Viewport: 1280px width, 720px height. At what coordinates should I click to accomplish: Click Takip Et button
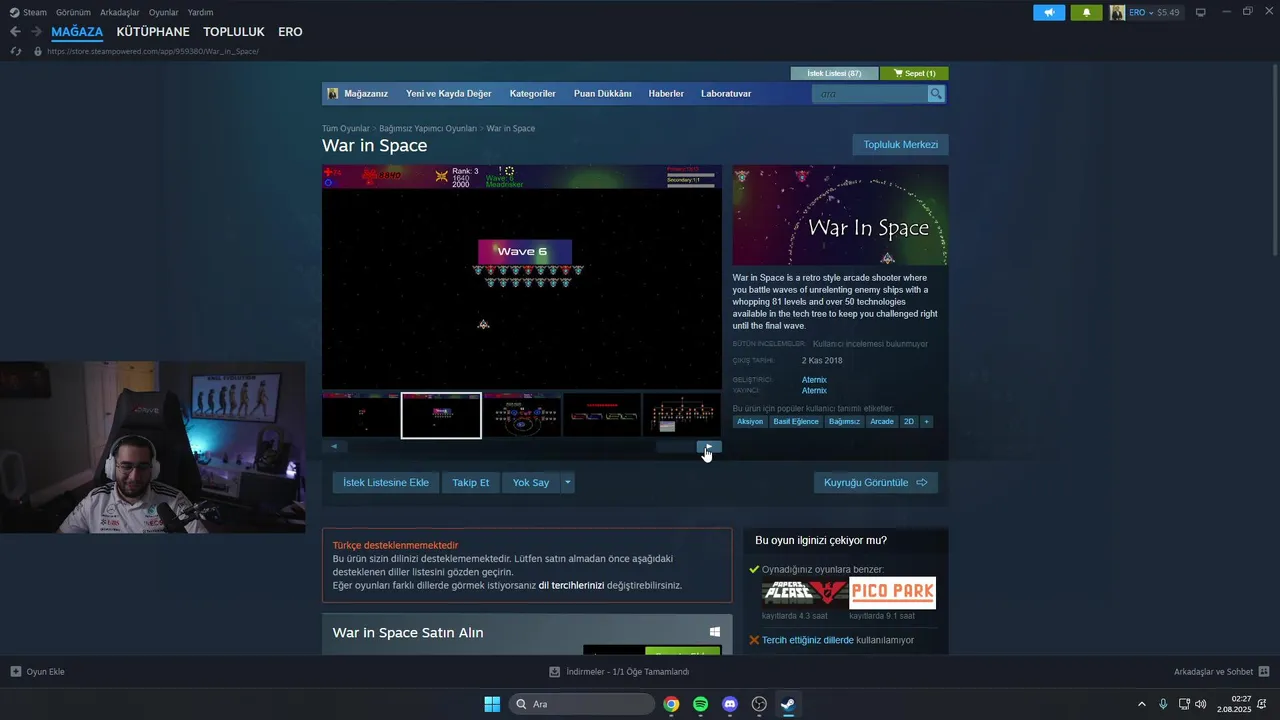coord(470,482)
